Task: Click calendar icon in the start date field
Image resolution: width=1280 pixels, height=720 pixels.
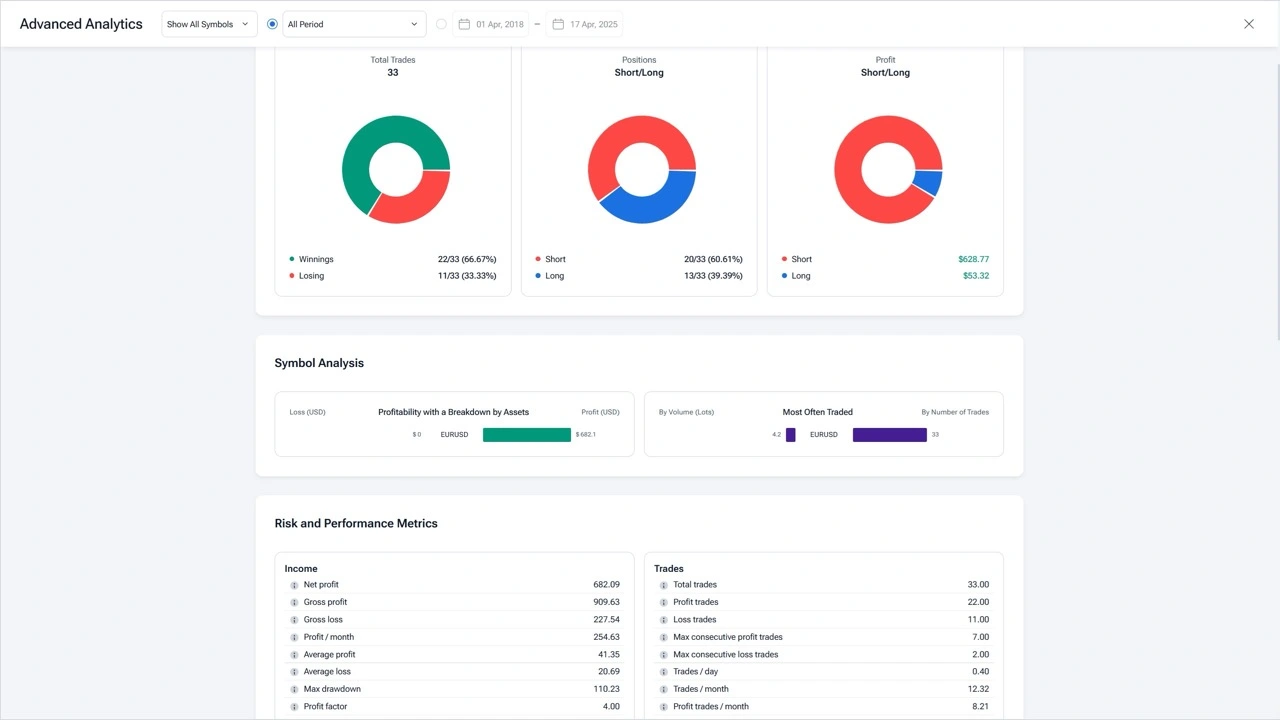Action: click(x=464, y=24)
